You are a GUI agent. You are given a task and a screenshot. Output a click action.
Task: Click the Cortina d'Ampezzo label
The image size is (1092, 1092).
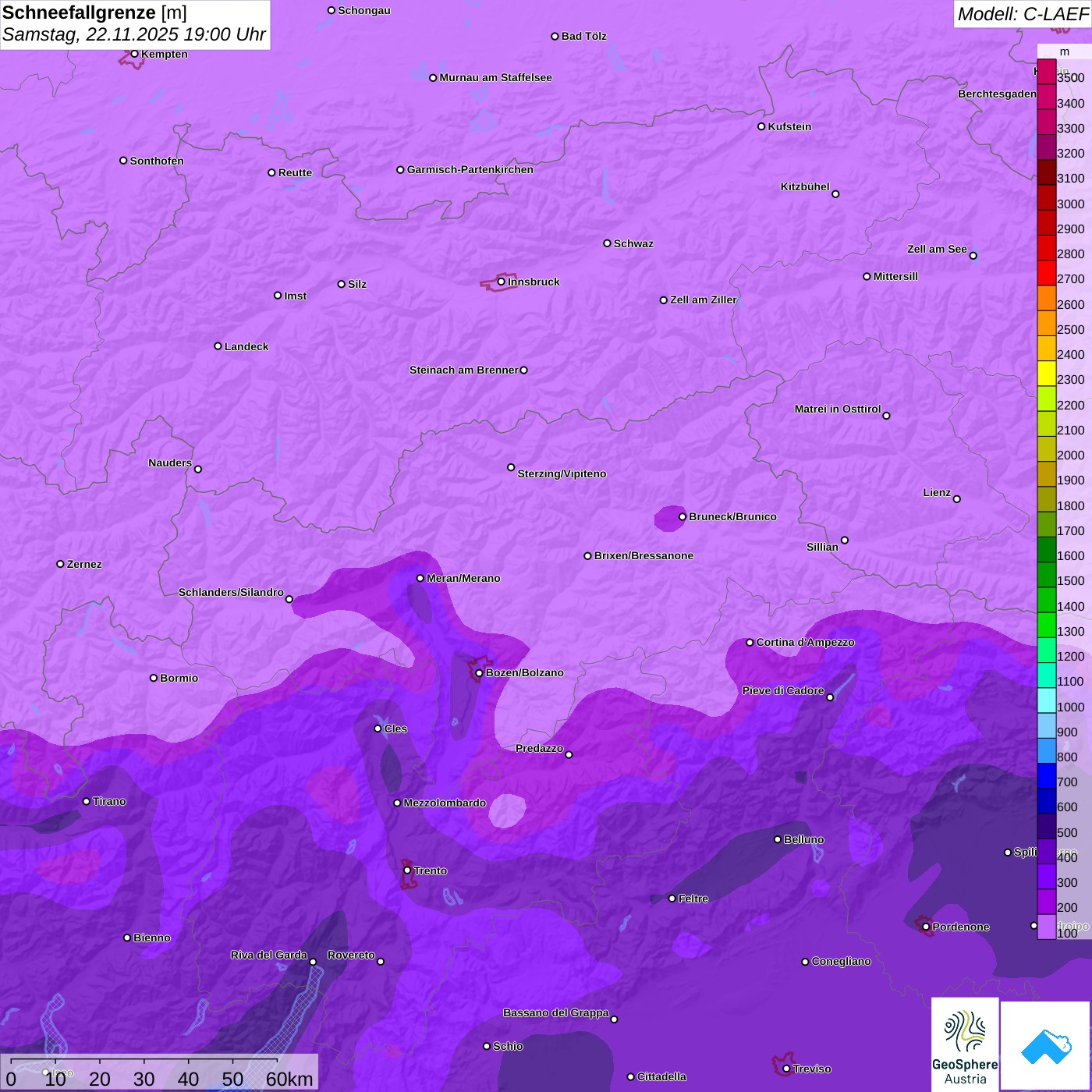805,642
